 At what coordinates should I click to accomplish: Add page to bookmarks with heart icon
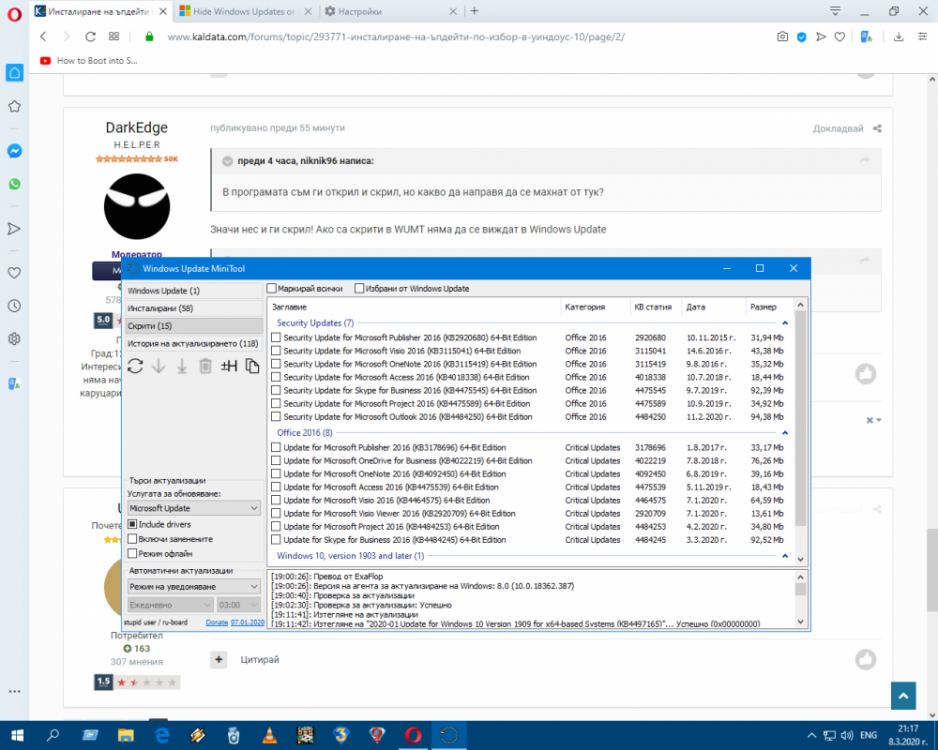click(840, 37)
